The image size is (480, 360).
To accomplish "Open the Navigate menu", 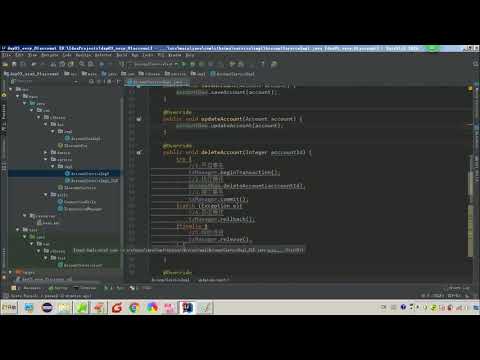I will click(50, 55).
